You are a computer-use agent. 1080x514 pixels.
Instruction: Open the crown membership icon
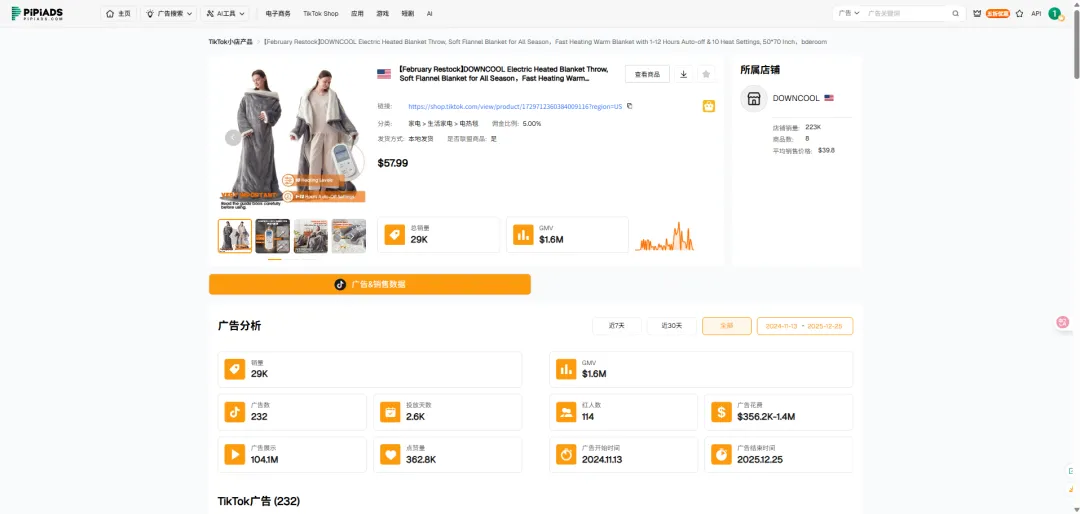977,13
